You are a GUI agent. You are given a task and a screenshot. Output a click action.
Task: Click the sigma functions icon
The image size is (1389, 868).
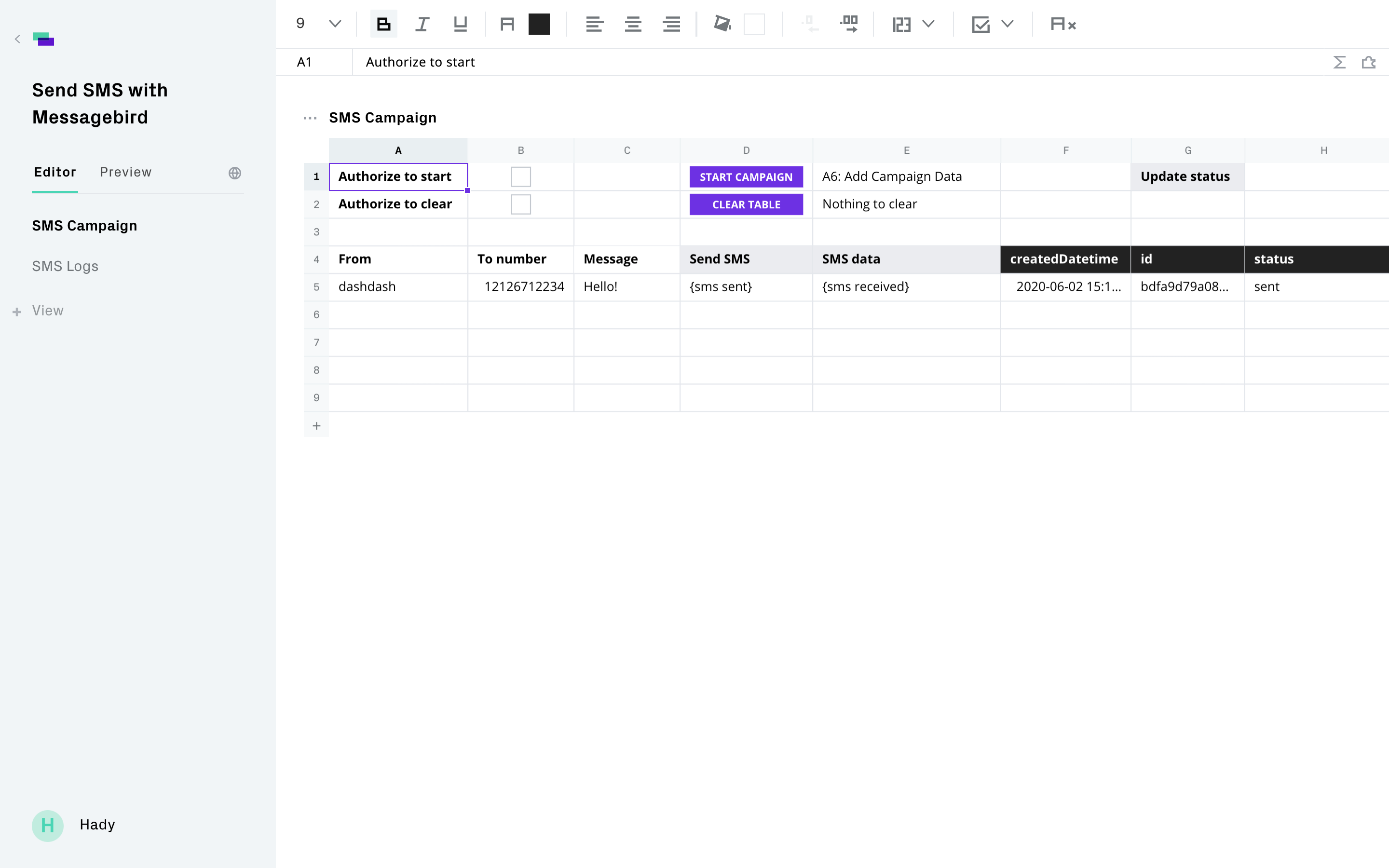click(1339, 62)
